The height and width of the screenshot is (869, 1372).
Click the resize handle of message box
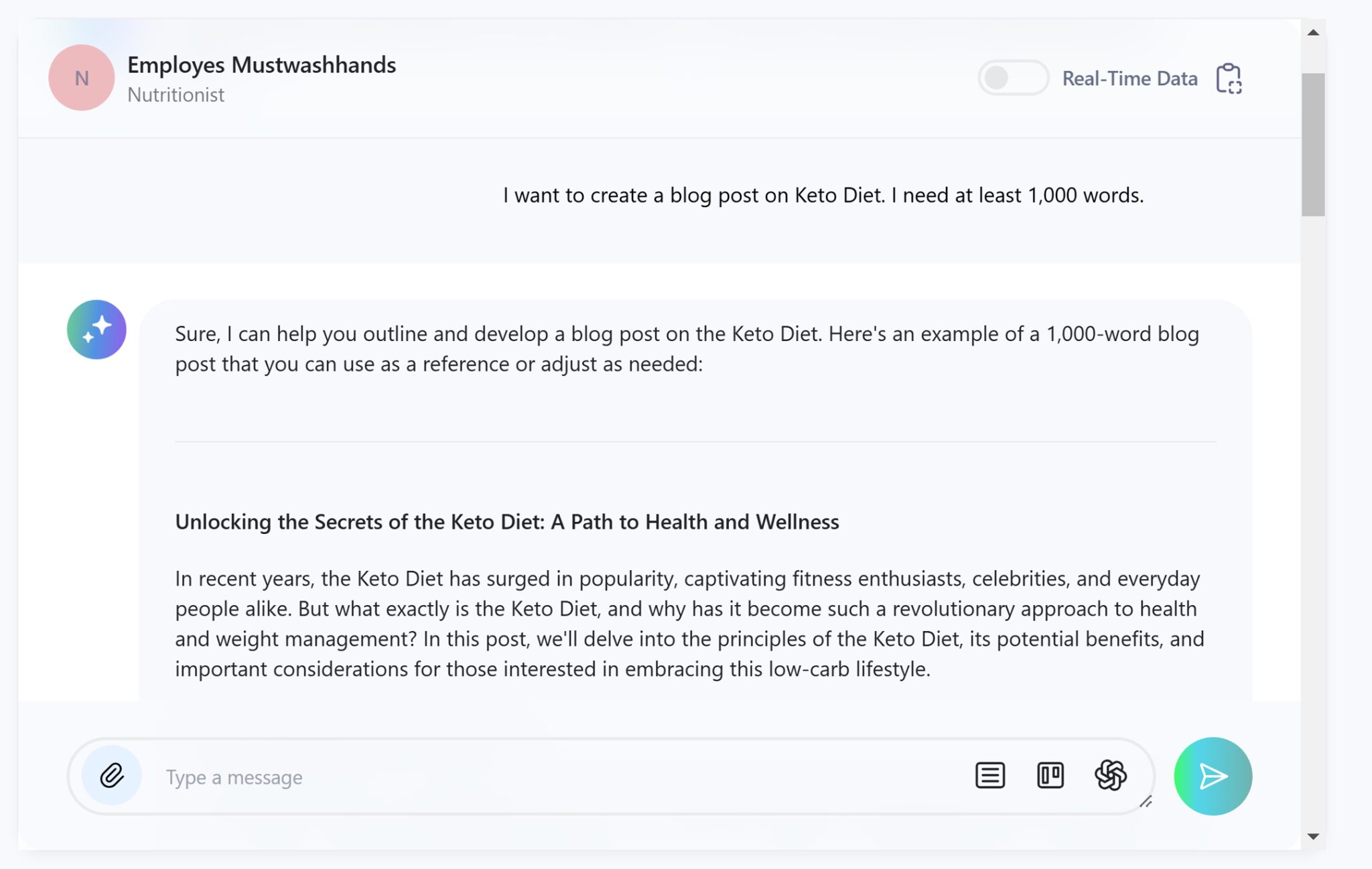click(1146, 802)
